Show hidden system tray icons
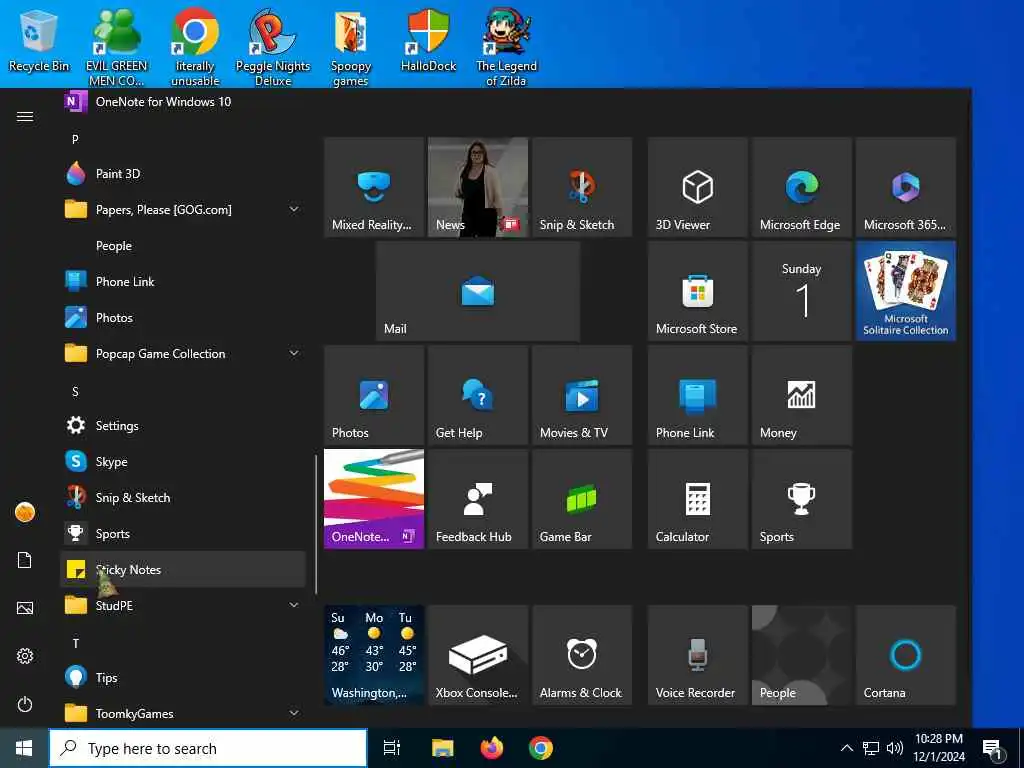This screenshot has width=1024, height=768. click(x=846, y=748)
